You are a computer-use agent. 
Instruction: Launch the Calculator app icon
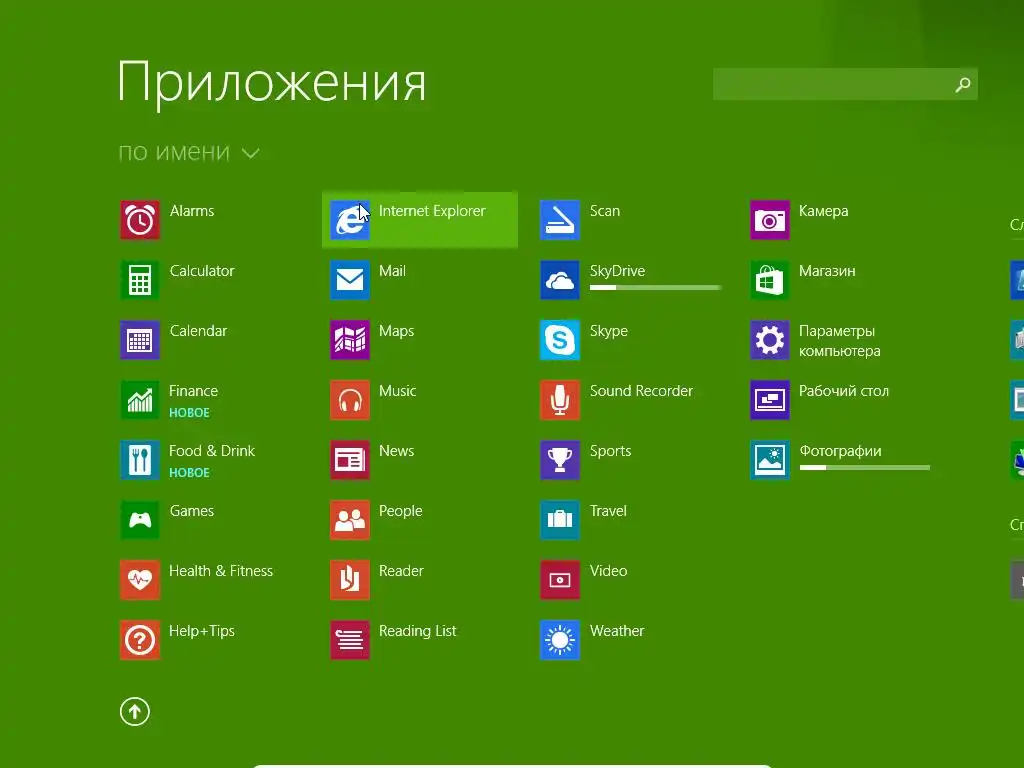pos(140,280)
